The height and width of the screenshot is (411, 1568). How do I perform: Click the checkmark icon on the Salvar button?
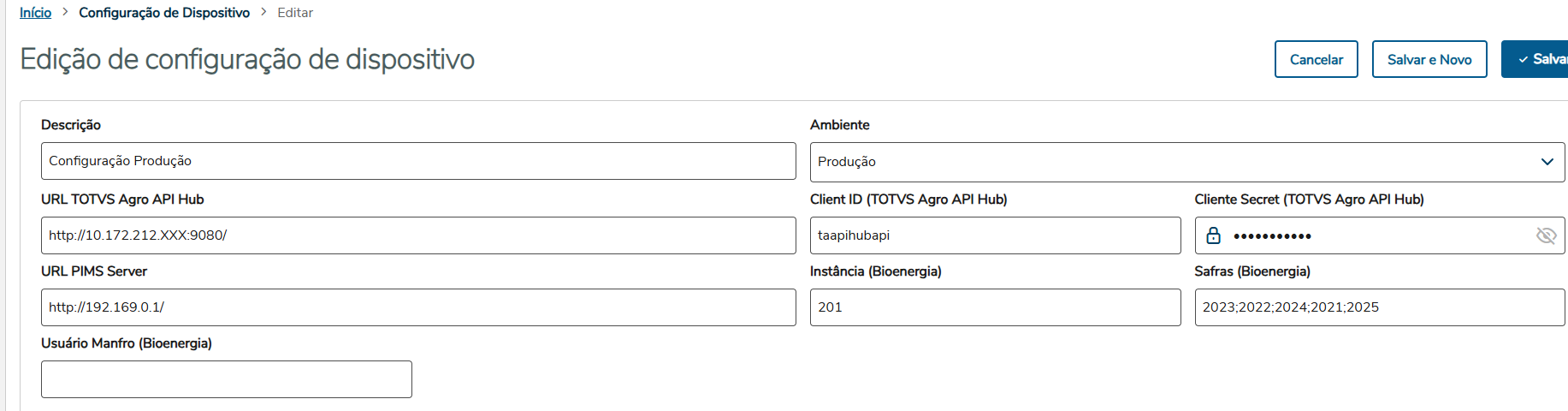pyautogui.click(x=1523, y=60)
